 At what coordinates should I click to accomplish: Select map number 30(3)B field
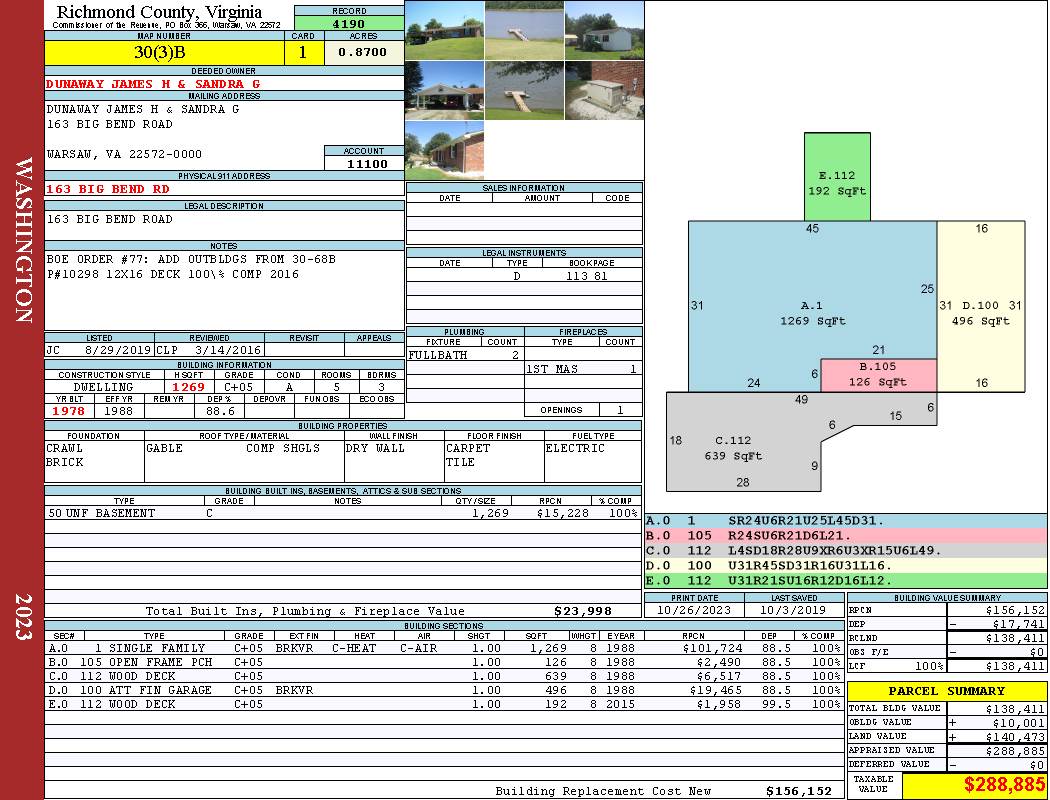164,53
